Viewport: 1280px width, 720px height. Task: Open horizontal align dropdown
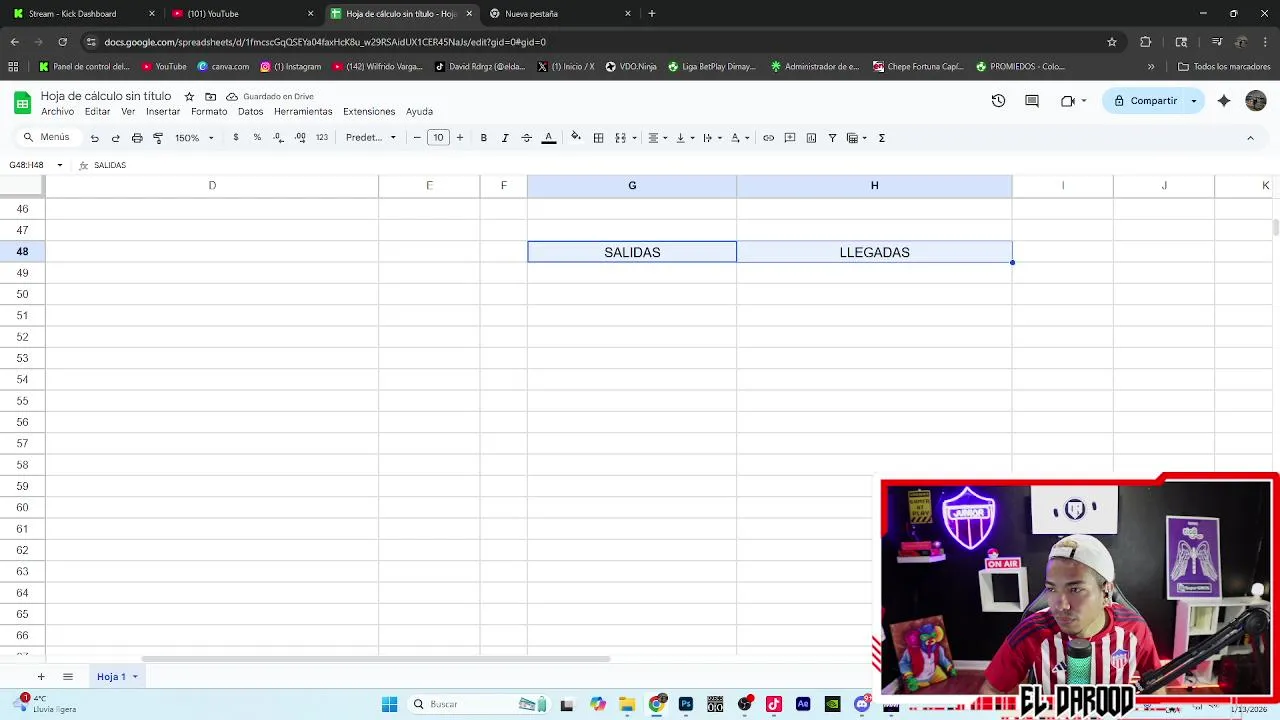[657, 138]
